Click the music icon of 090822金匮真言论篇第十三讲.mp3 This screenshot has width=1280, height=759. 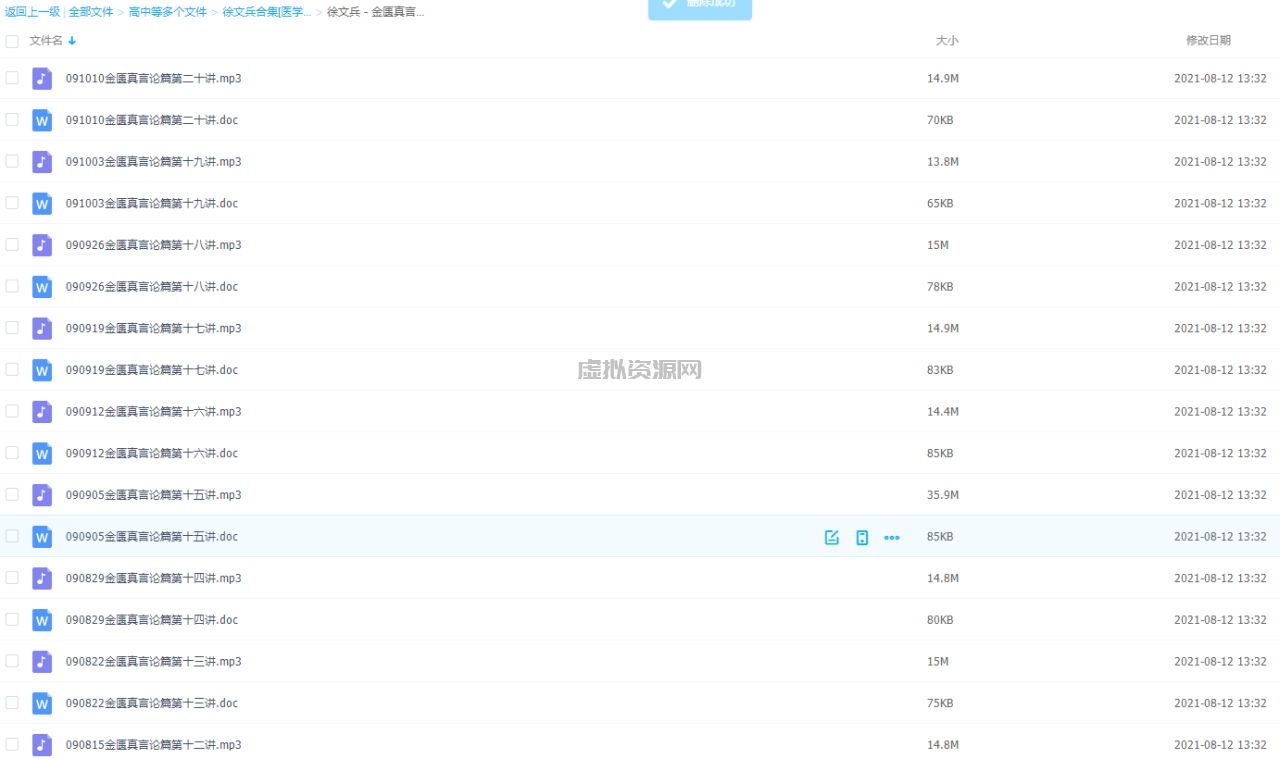tap(42, 662)
